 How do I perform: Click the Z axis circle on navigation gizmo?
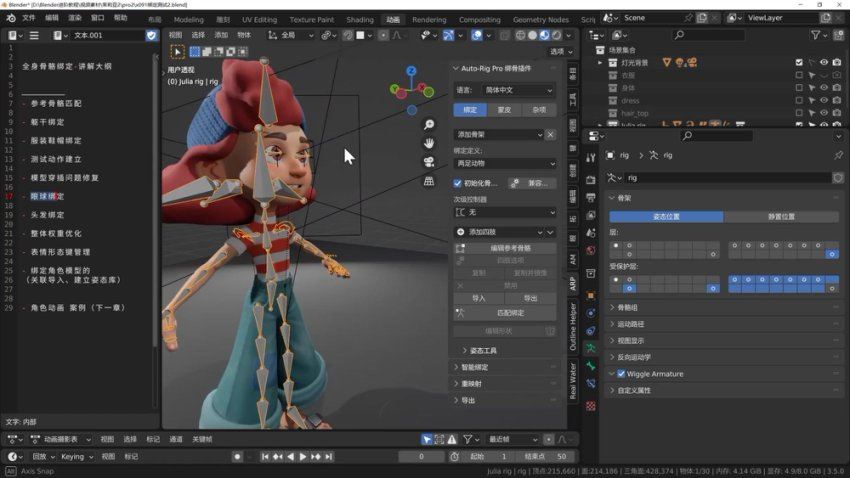(x=411, y=71)
